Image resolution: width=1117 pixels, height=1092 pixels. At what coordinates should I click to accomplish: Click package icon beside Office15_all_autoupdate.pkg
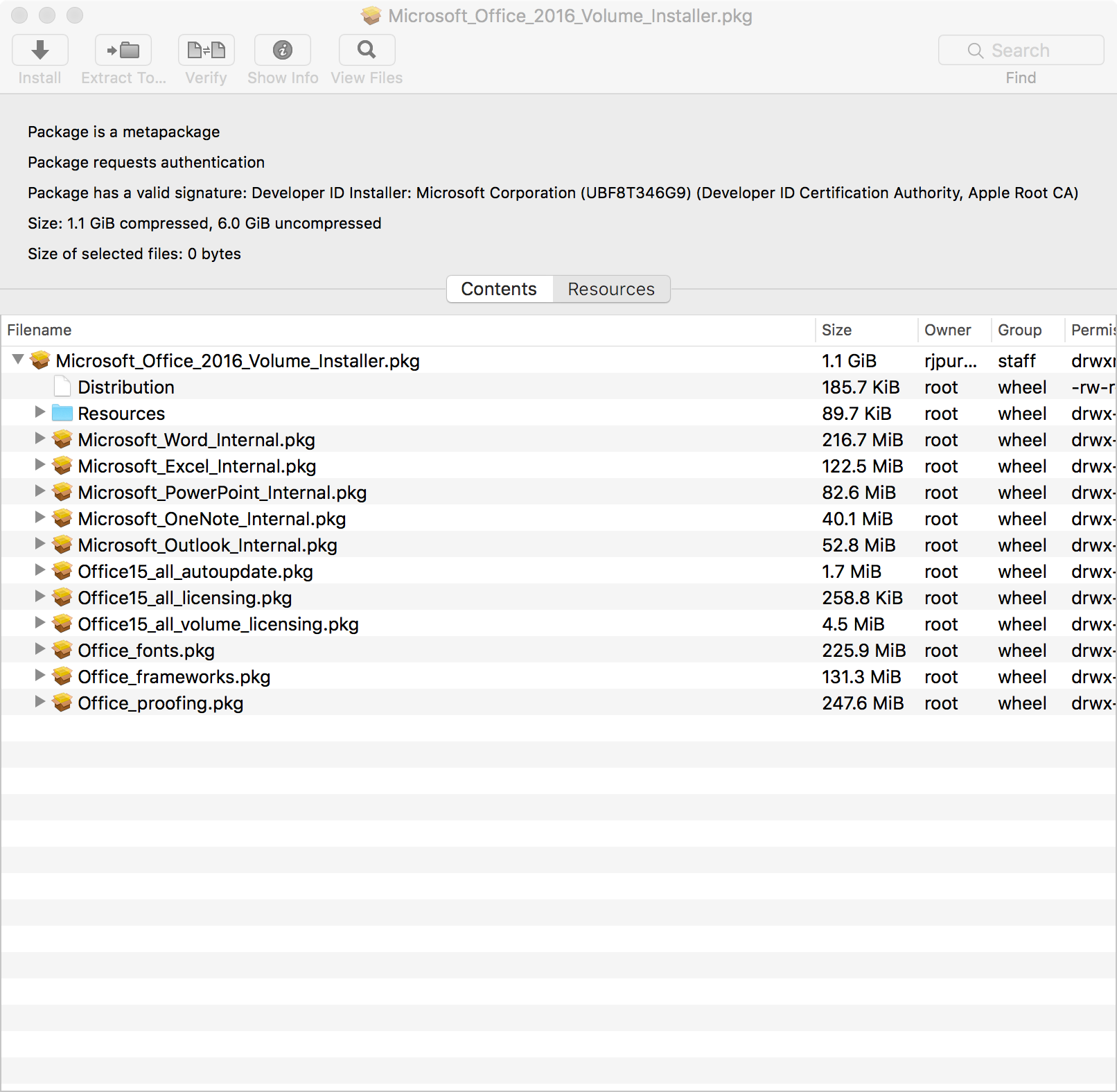click(x=62, y=571)
